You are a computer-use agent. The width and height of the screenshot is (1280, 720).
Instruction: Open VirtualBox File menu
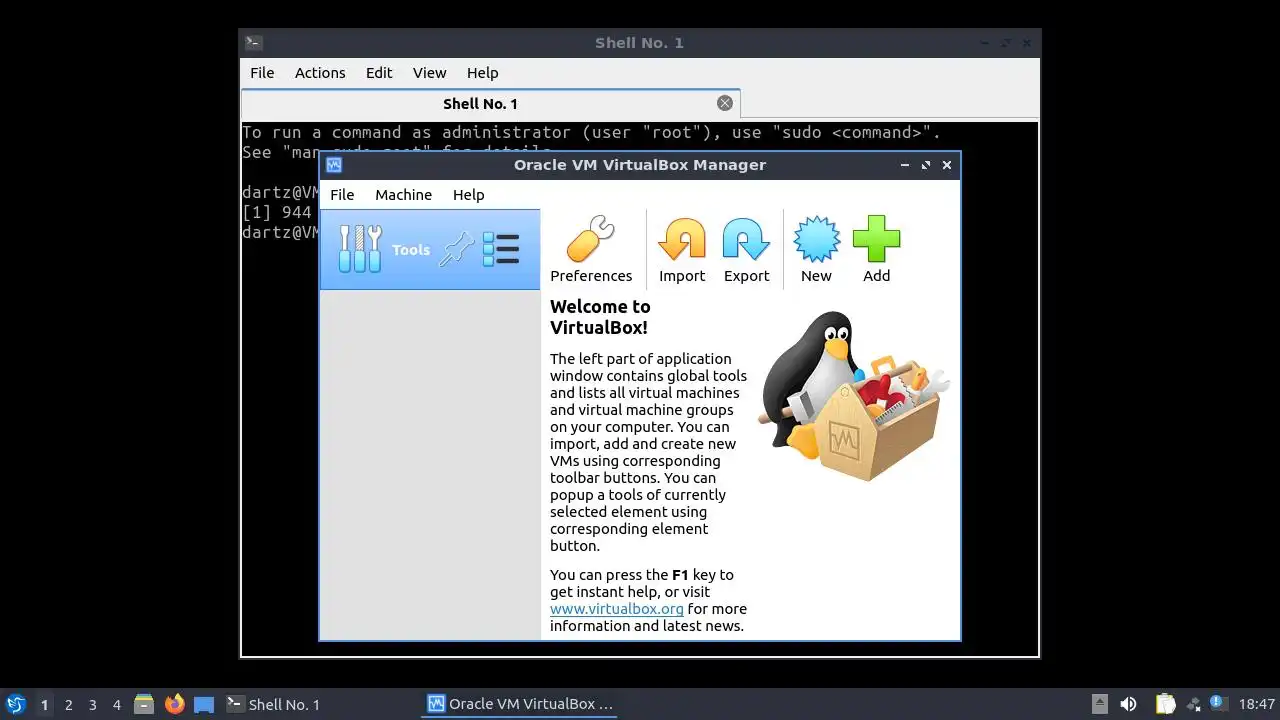(x=342, y=195)
